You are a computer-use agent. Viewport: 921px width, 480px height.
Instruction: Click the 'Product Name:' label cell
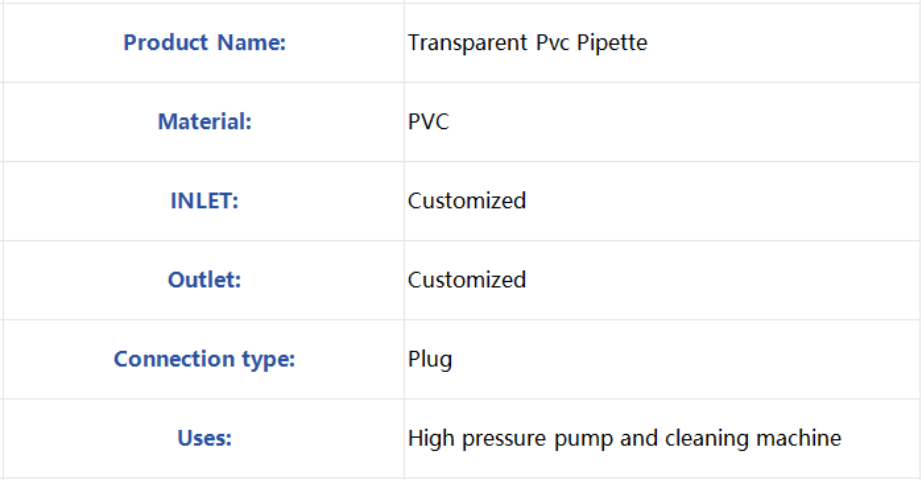pyautogui.click(x=204, y=43)
